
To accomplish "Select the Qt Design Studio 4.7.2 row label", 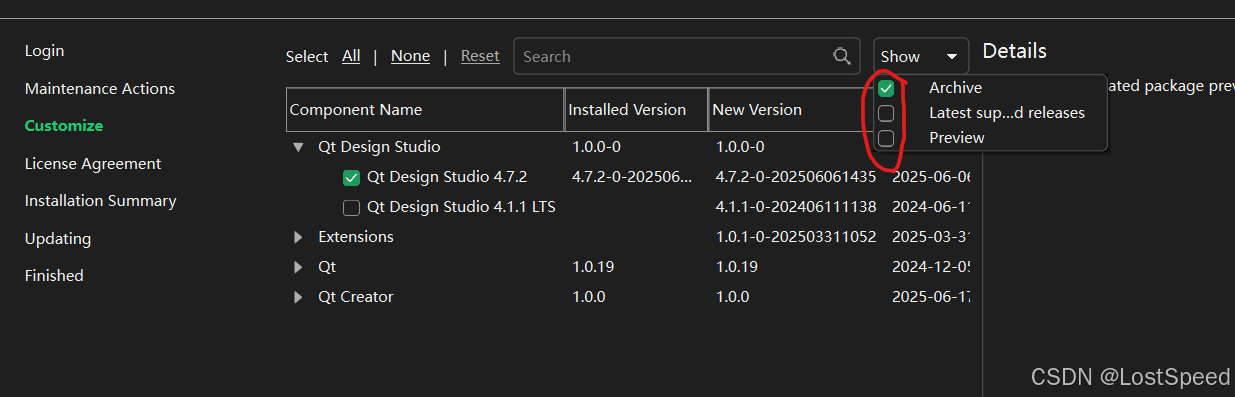I will [x=447, y=177].
